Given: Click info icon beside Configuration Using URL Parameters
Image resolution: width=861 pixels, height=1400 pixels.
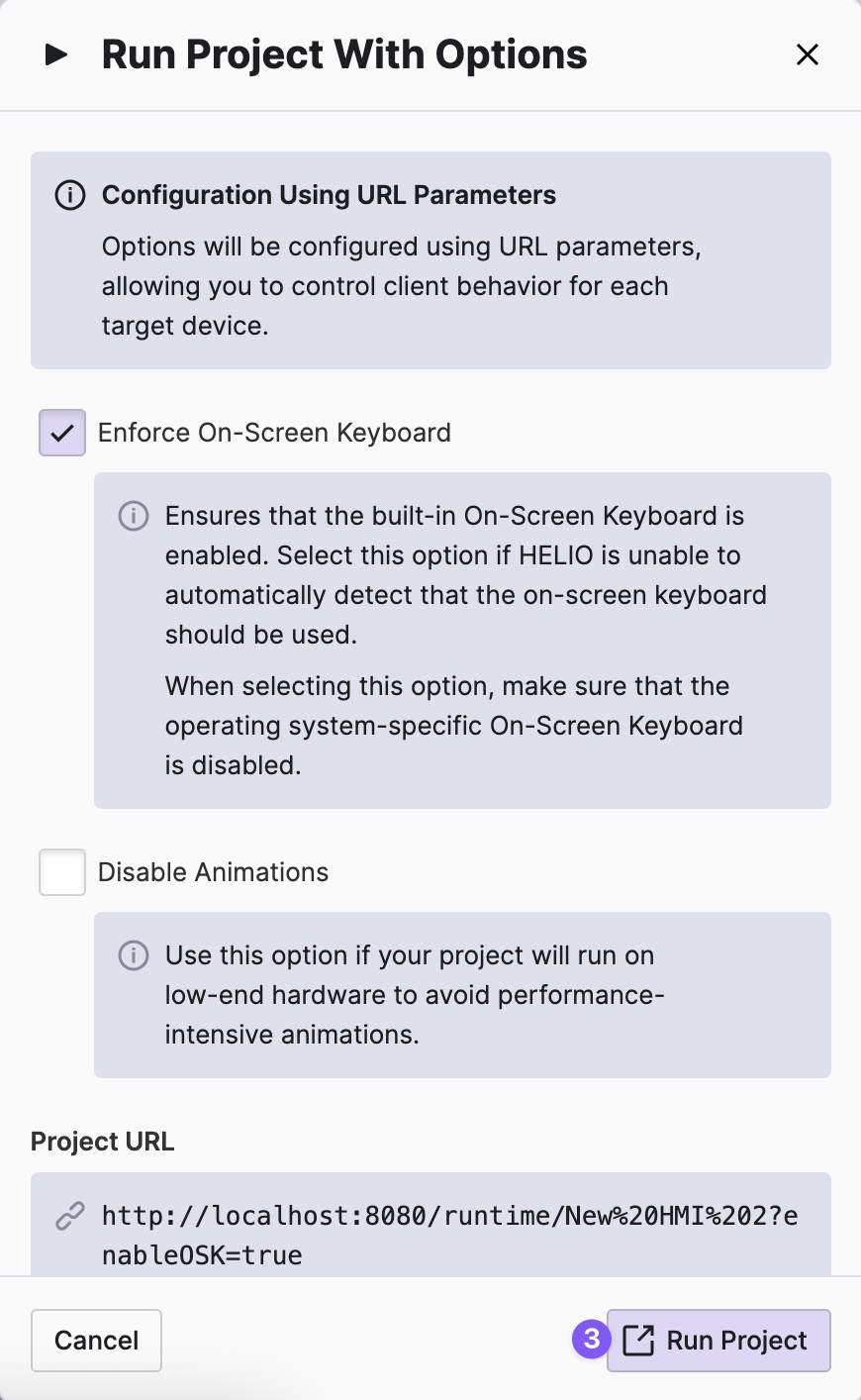Looking at the screenshot, I should pos(69,195).
